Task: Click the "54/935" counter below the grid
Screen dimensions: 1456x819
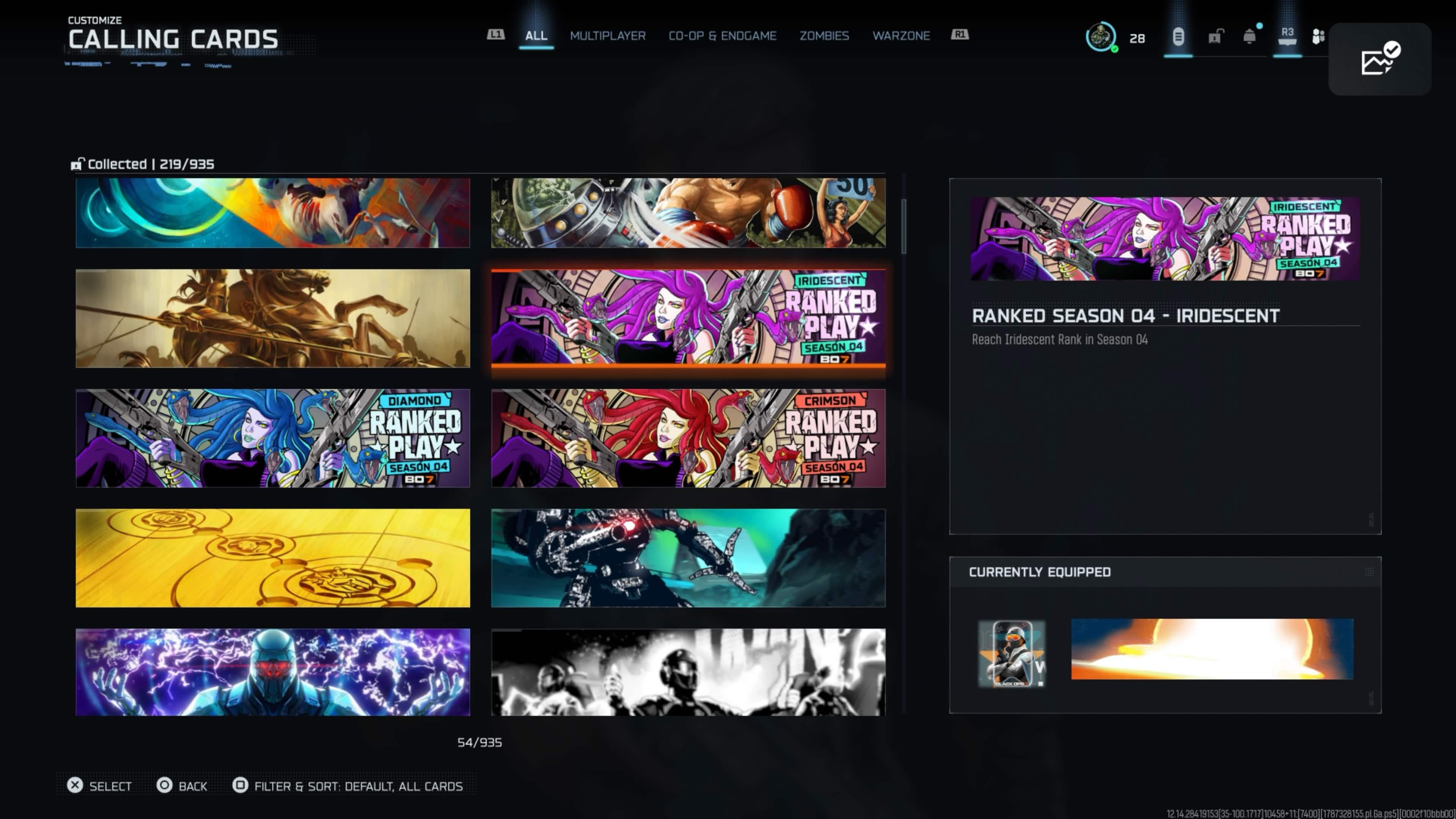Action: tap(479, 742)
